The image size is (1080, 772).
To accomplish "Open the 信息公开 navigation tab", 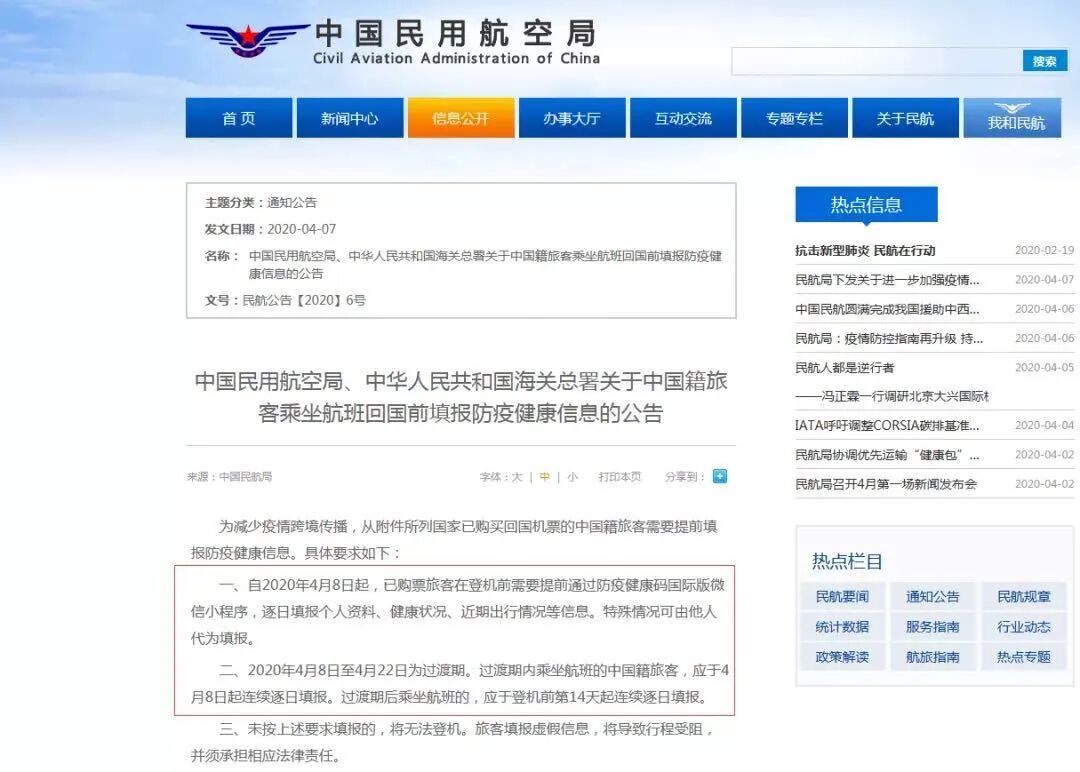I will click(461, 118).
